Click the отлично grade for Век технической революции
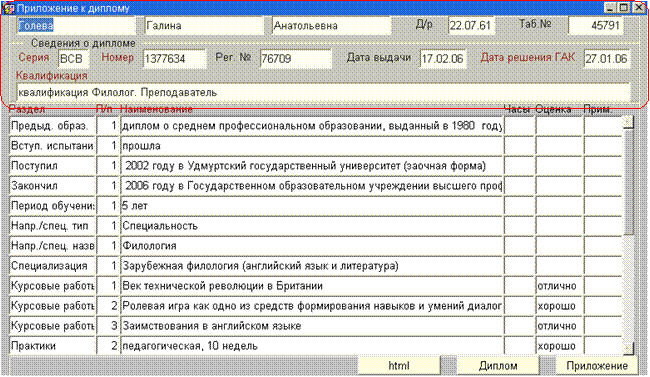The image size is (650, 377). tap(559, 286)
